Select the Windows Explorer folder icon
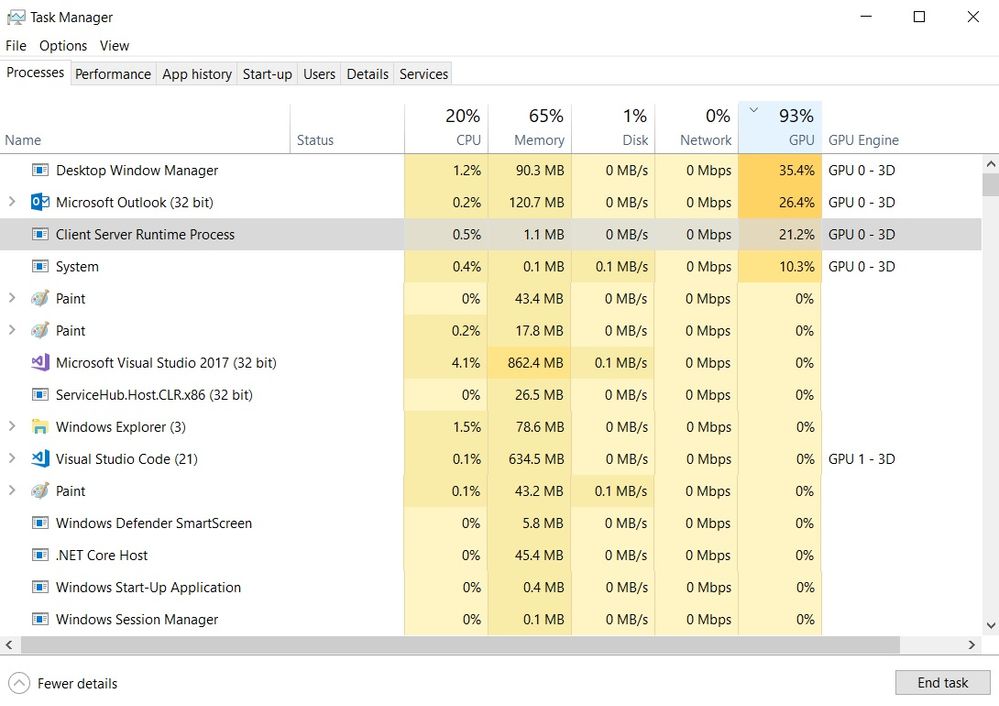 (40, 427)
